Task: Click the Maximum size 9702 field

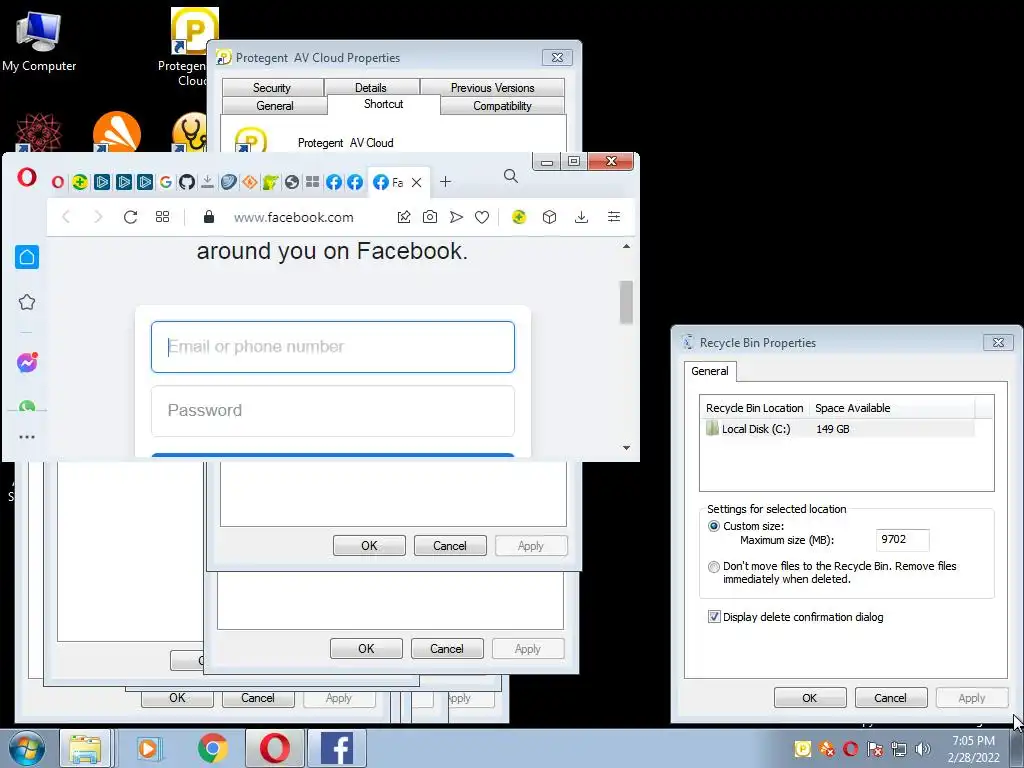Action: pos(902,539)
